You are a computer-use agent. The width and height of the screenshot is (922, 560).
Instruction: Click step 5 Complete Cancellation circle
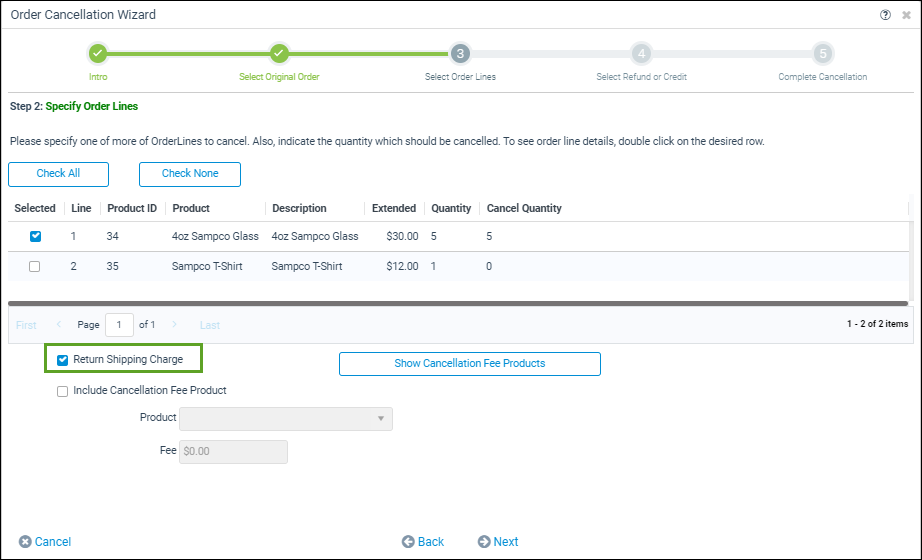coord(823,54)
